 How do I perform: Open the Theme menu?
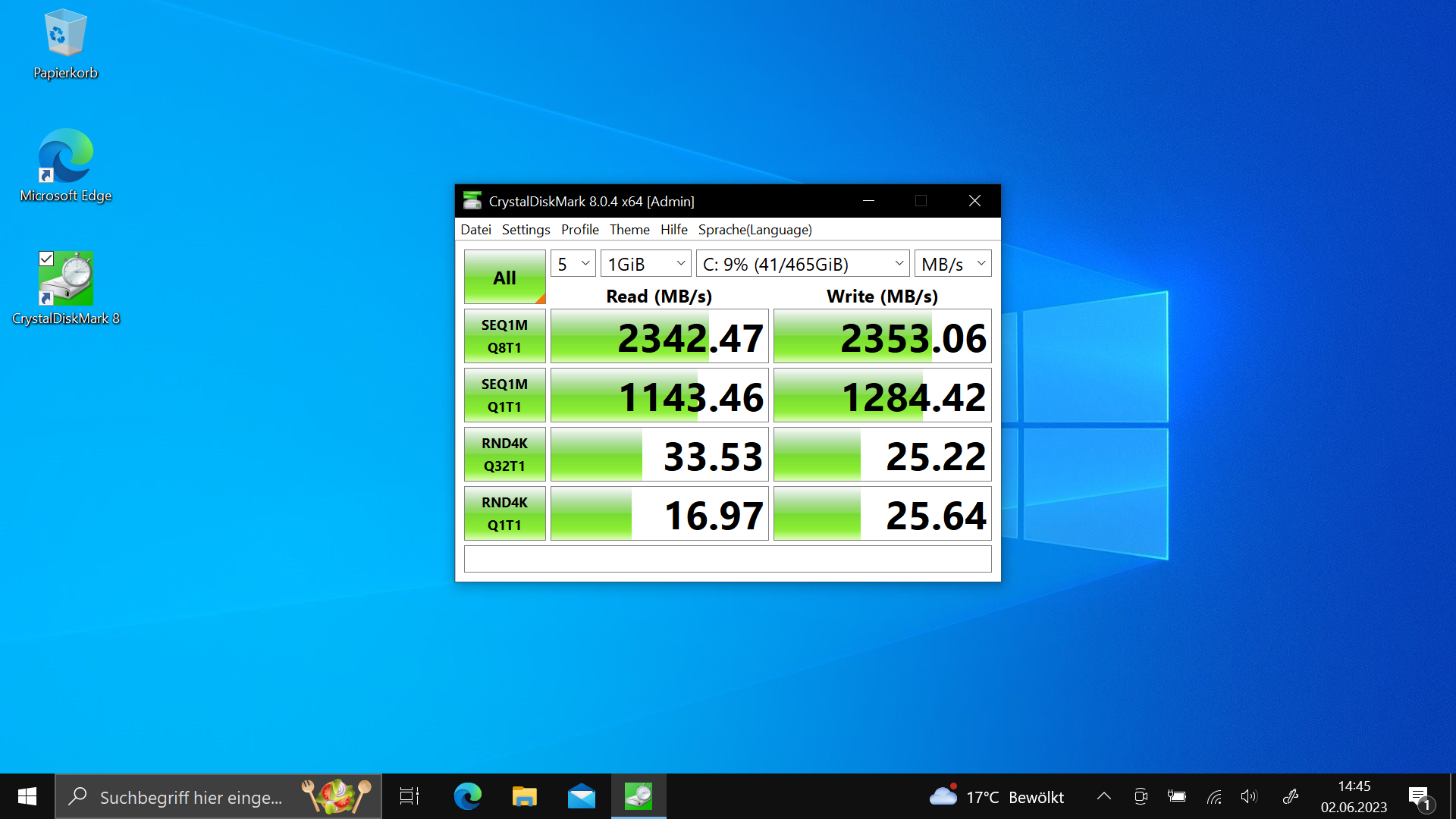tap(629, 230)
